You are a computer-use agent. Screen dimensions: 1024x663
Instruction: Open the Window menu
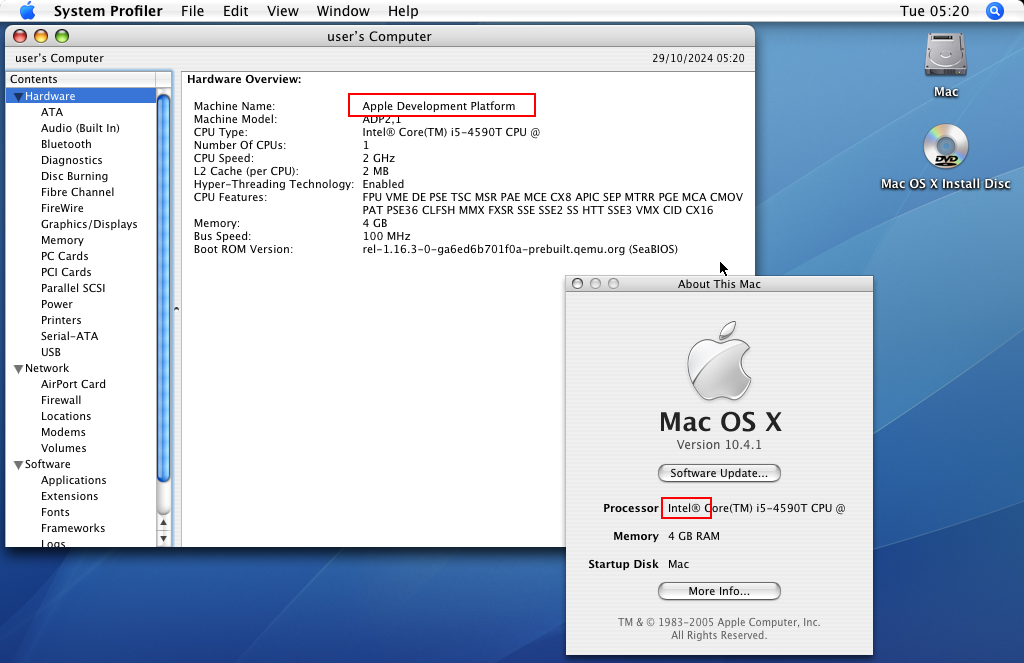[343, 11]
